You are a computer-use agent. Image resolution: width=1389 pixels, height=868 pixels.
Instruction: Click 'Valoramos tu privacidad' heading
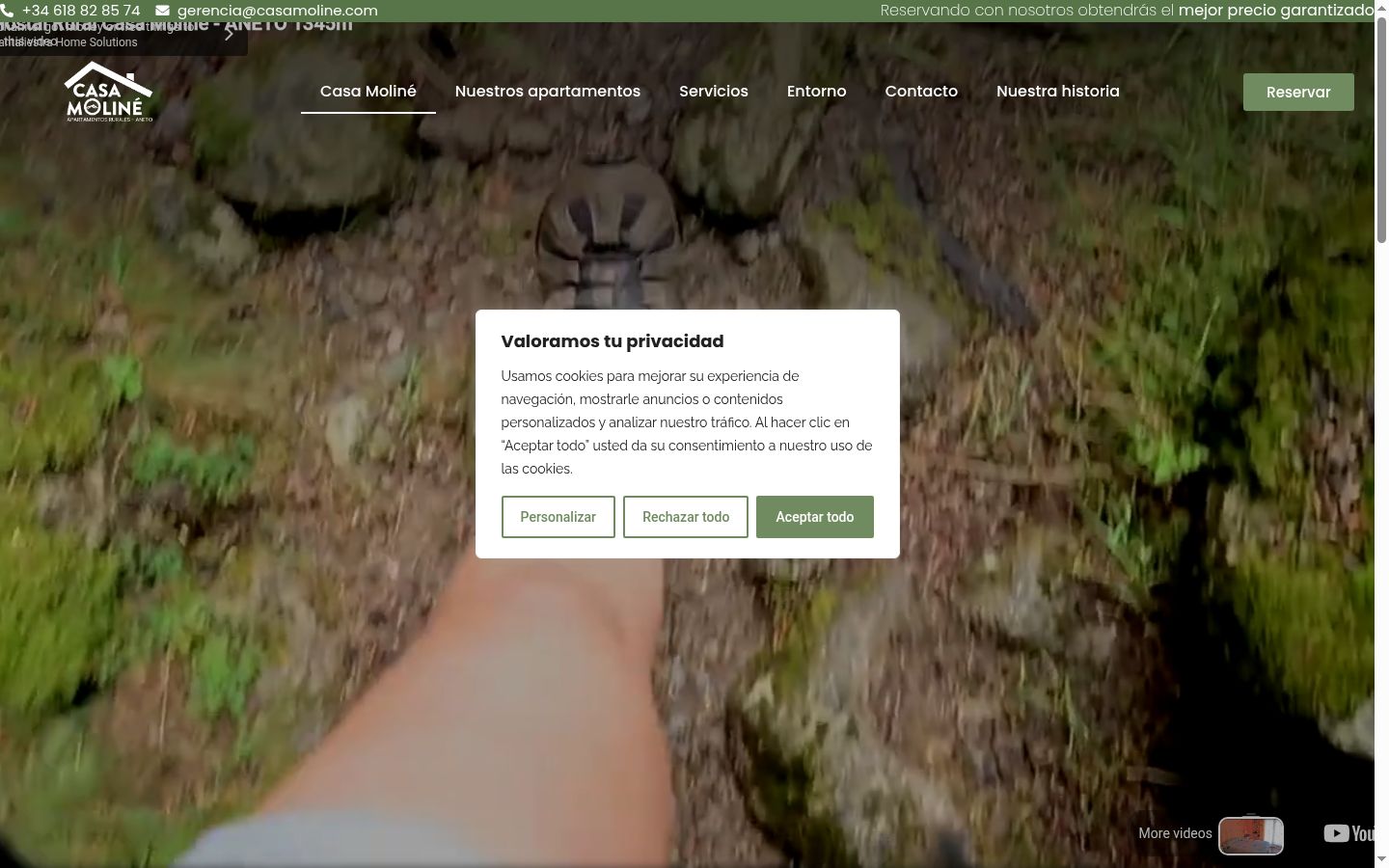click(x=613, y=341)
